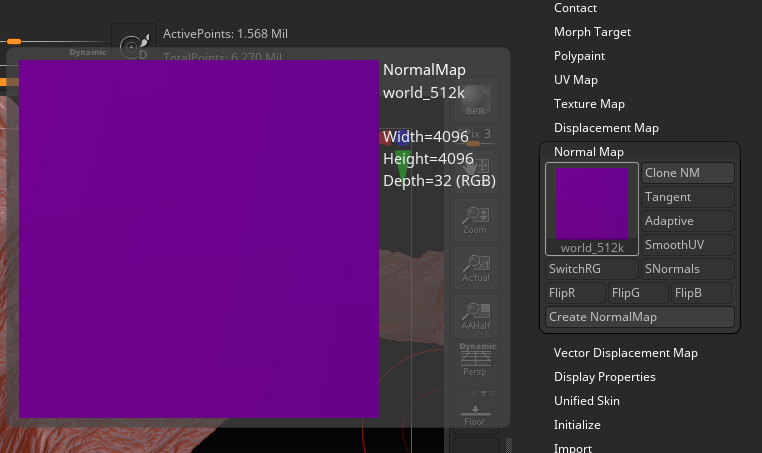The width and height of the screenshot is (762, 453).
Task: Toggle FlipB channel
Action: click(701, 293)
